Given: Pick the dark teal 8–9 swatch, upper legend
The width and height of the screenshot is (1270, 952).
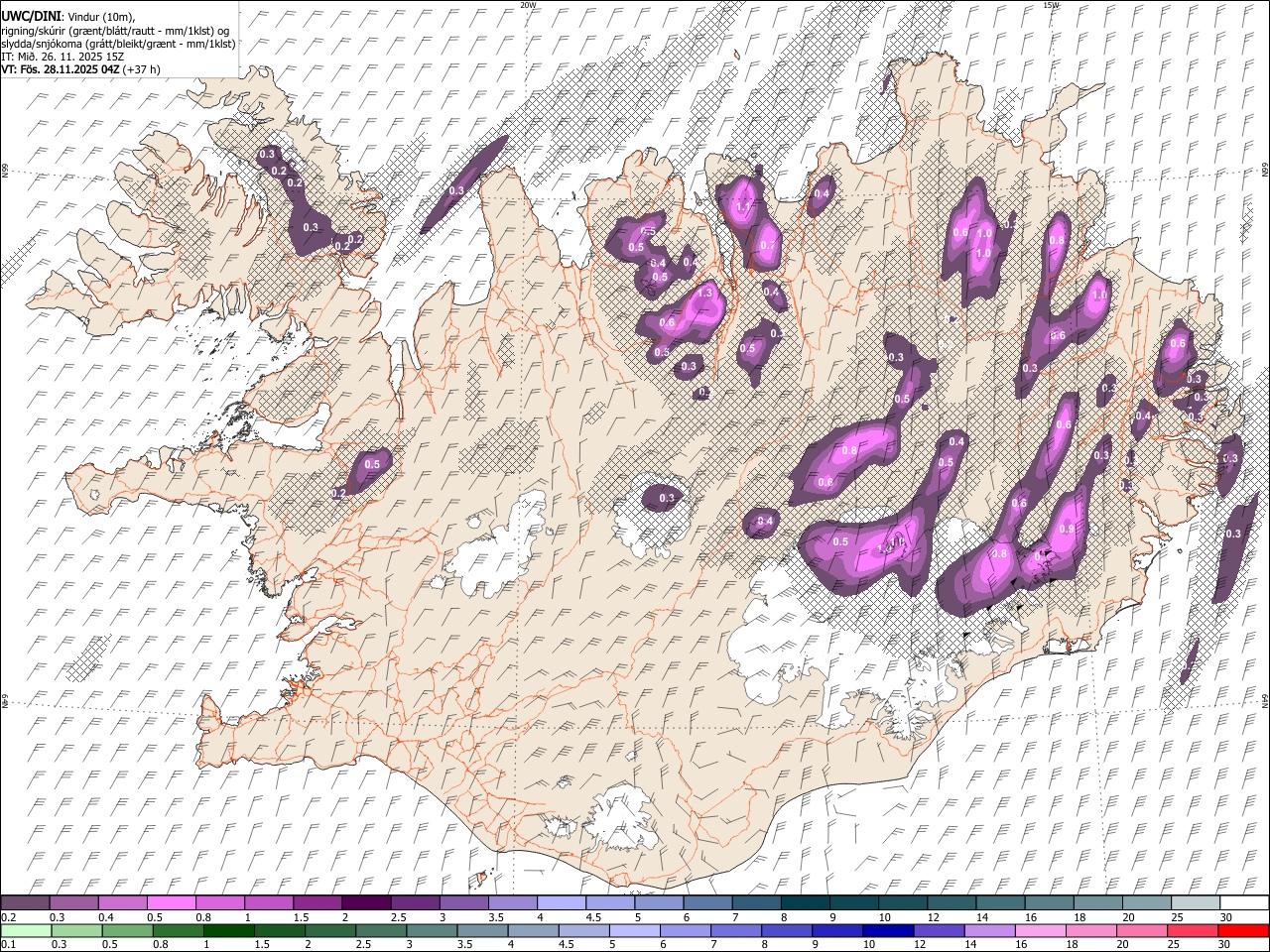Looking at the screenshot, I should pyautogui.click(x=805, y=903).
